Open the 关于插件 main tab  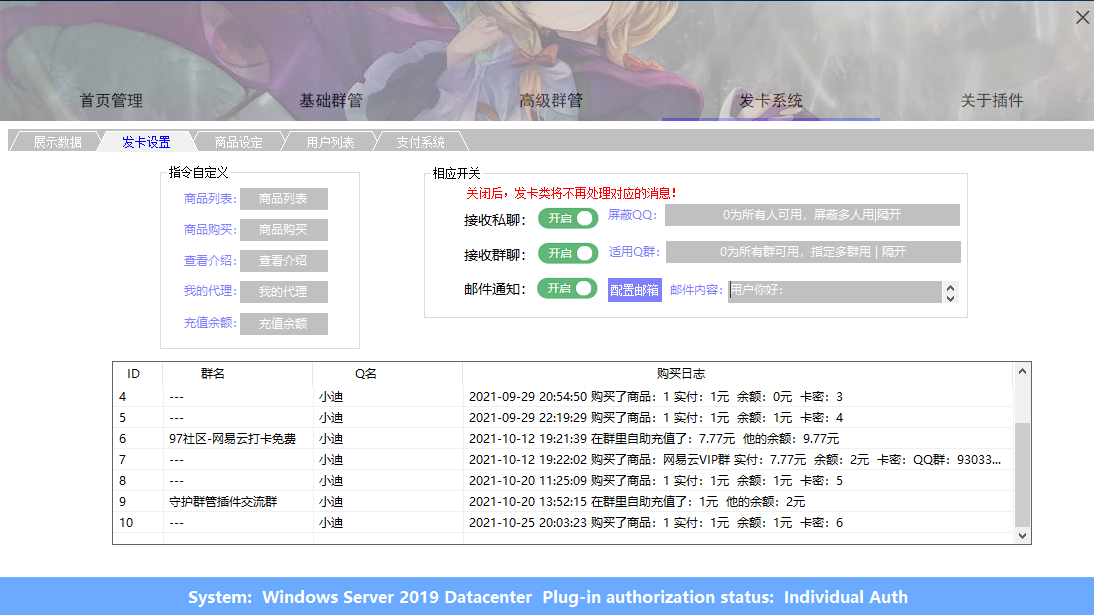[991, 101]
